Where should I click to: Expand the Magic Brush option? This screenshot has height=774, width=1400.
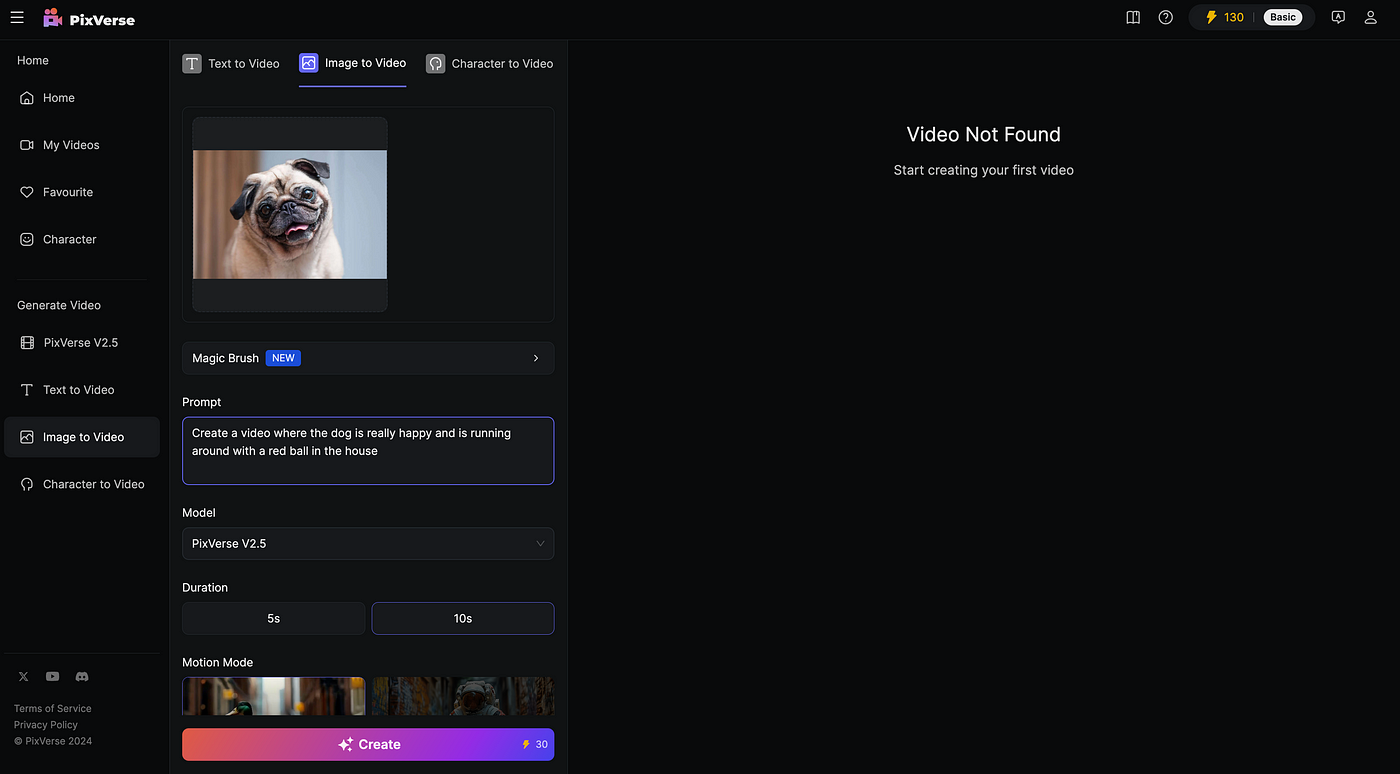[x=368, y=358]
